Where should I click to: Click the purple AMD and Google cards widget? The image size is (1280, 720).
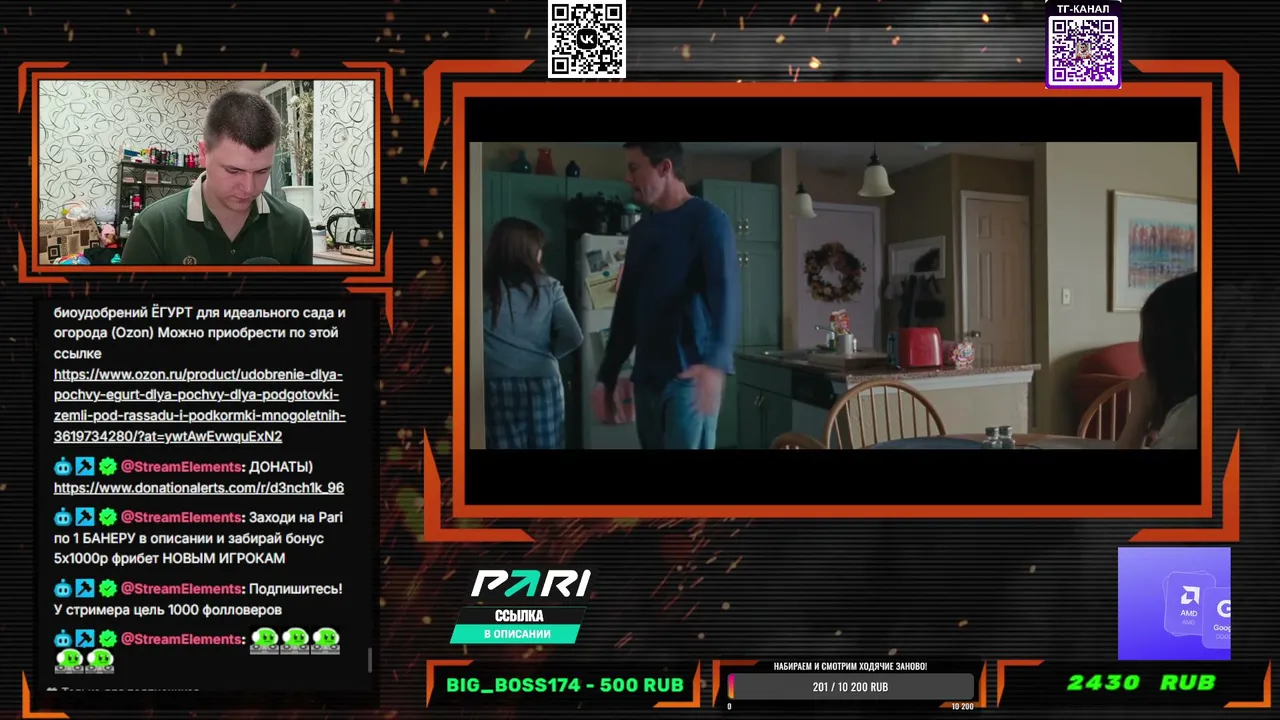pos(1174,603)
